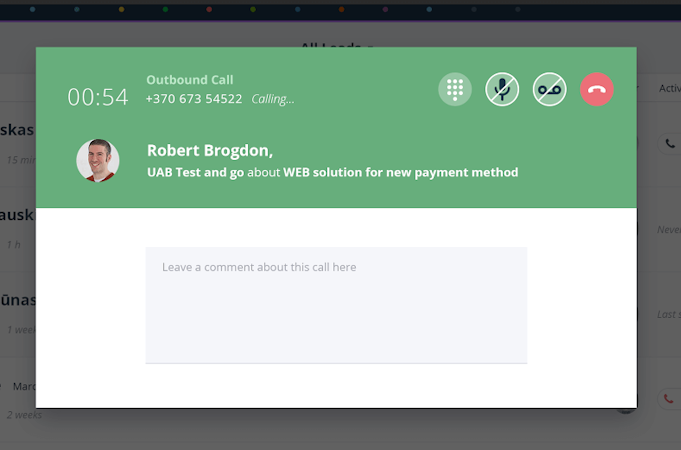This screenshot has height=450, width=681.
Task: Click the Outbound Call label
Action: [190, 80]
